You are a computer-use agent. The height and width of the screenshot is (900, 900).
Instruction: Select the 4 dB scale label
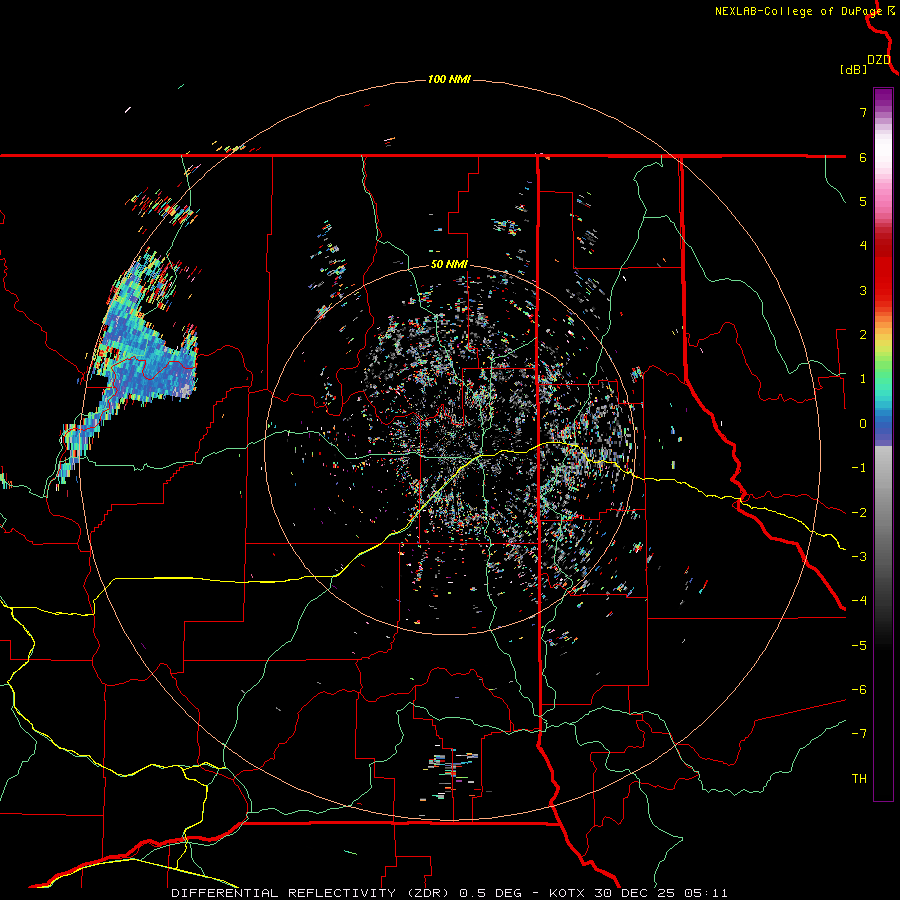tap(863, 246)
